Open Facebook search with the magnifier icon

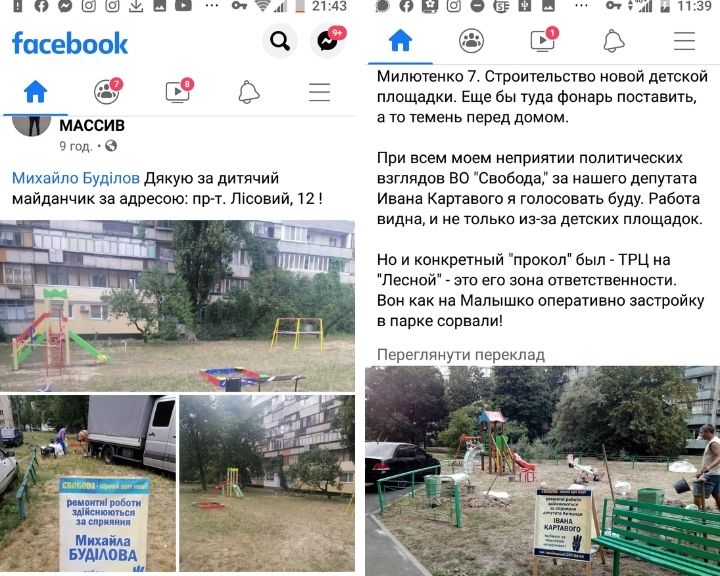tap(280, 41)
